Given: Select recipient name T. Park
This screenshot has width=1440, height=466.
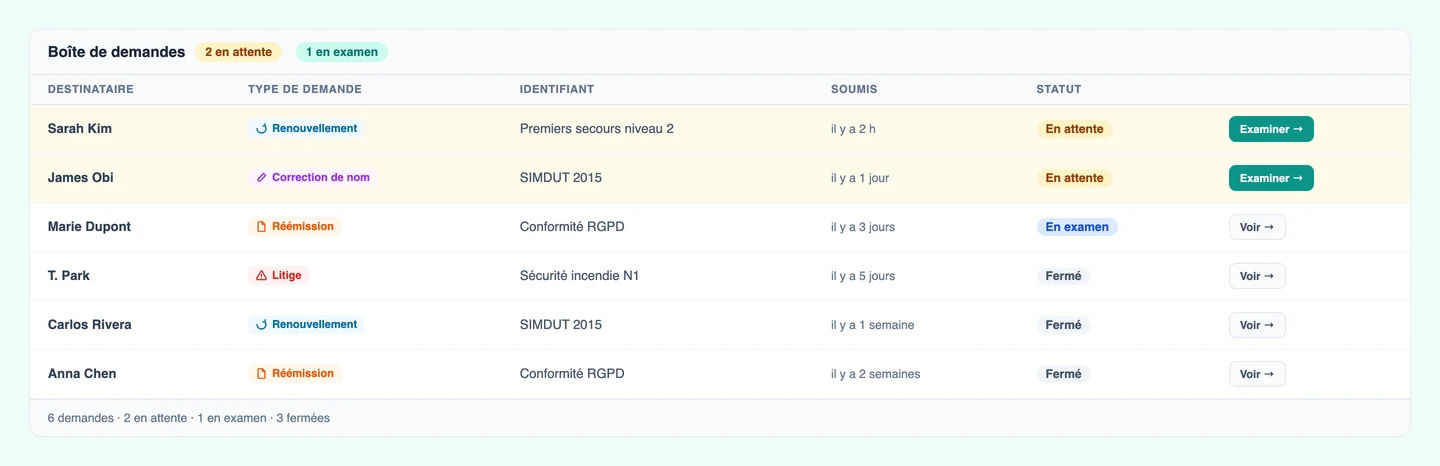Looking at the screenshot, I should [x=69, y=276].
